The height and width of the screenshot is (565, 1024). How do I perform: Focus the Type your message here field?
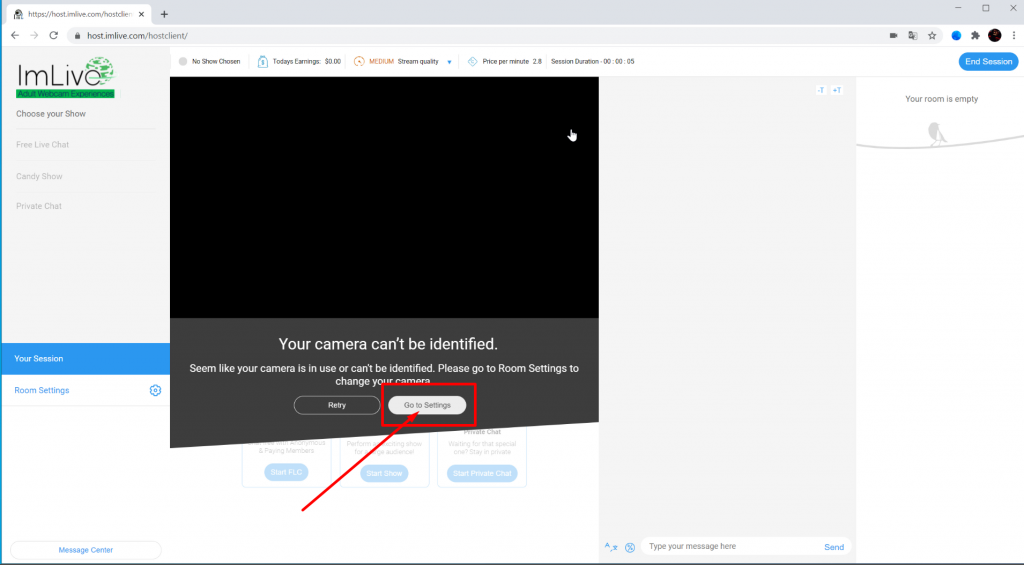click(x=731, y=546)
